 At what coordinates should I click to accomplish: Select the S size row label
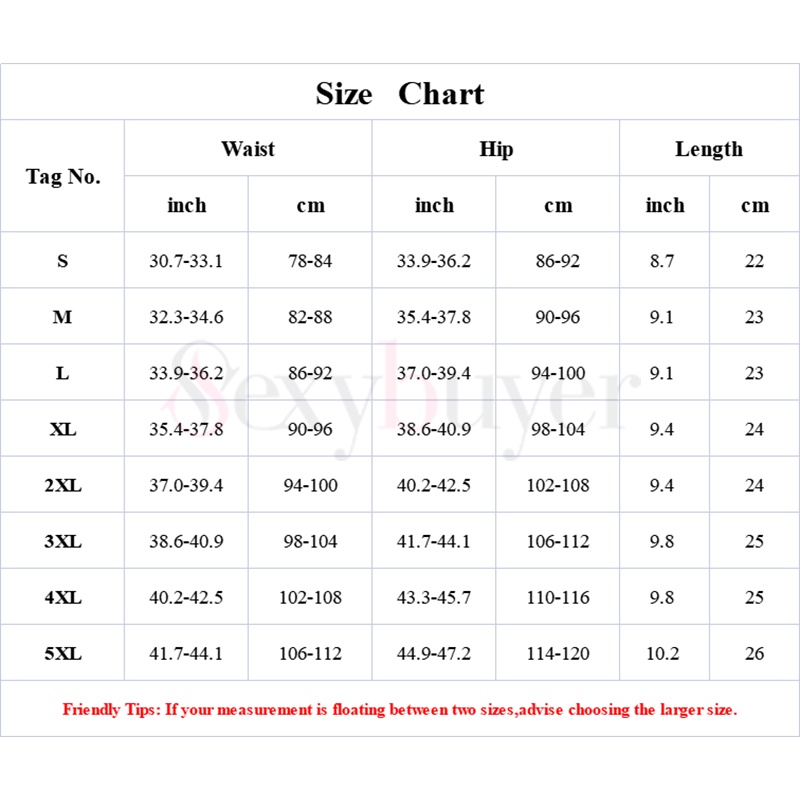click(x=63, y=261)
